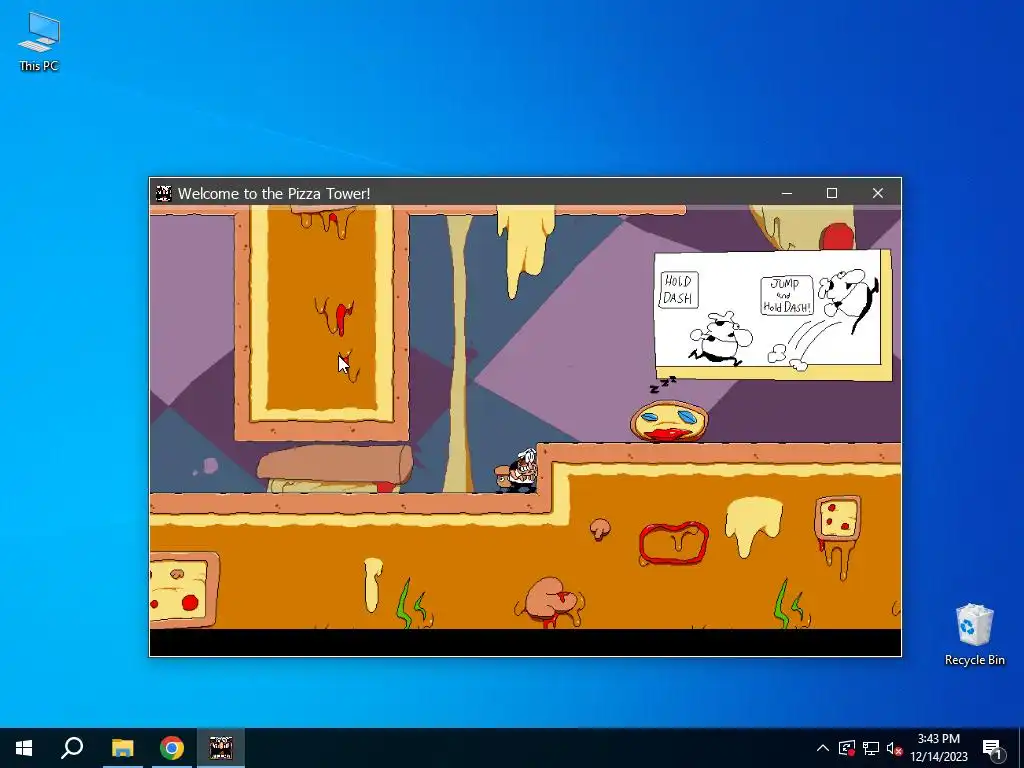Click the show desktop strip beside the clock
Viewport: 1024px width, 768px height.
[x=1021, y=748]
